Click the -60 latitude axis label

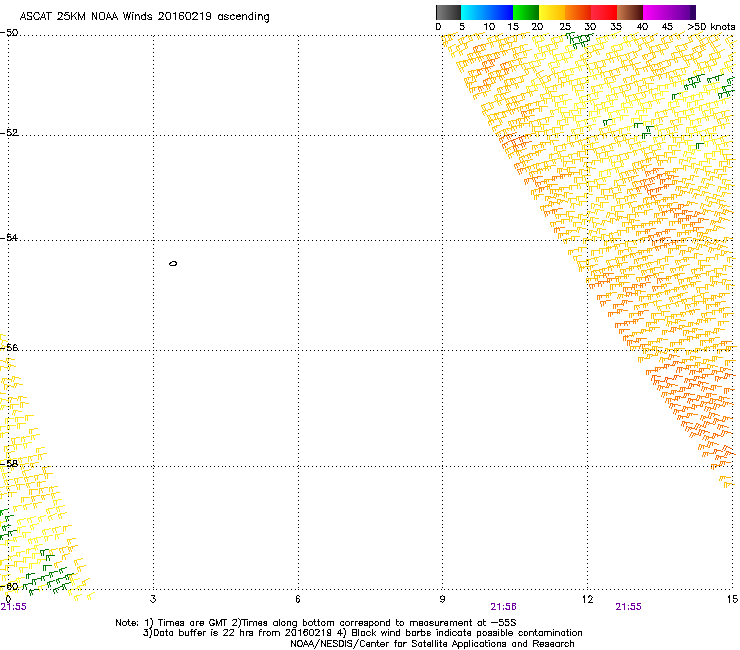[9, 586]
